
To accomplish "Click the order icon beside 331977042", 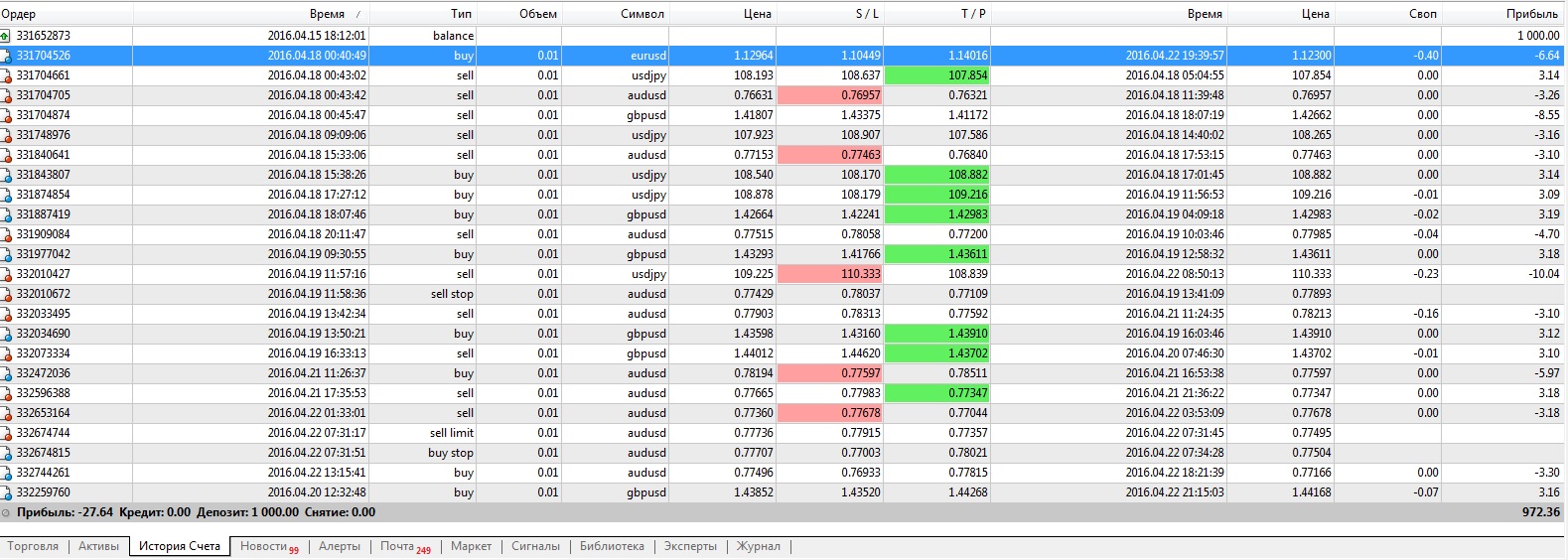I will (x=6, y=254).
